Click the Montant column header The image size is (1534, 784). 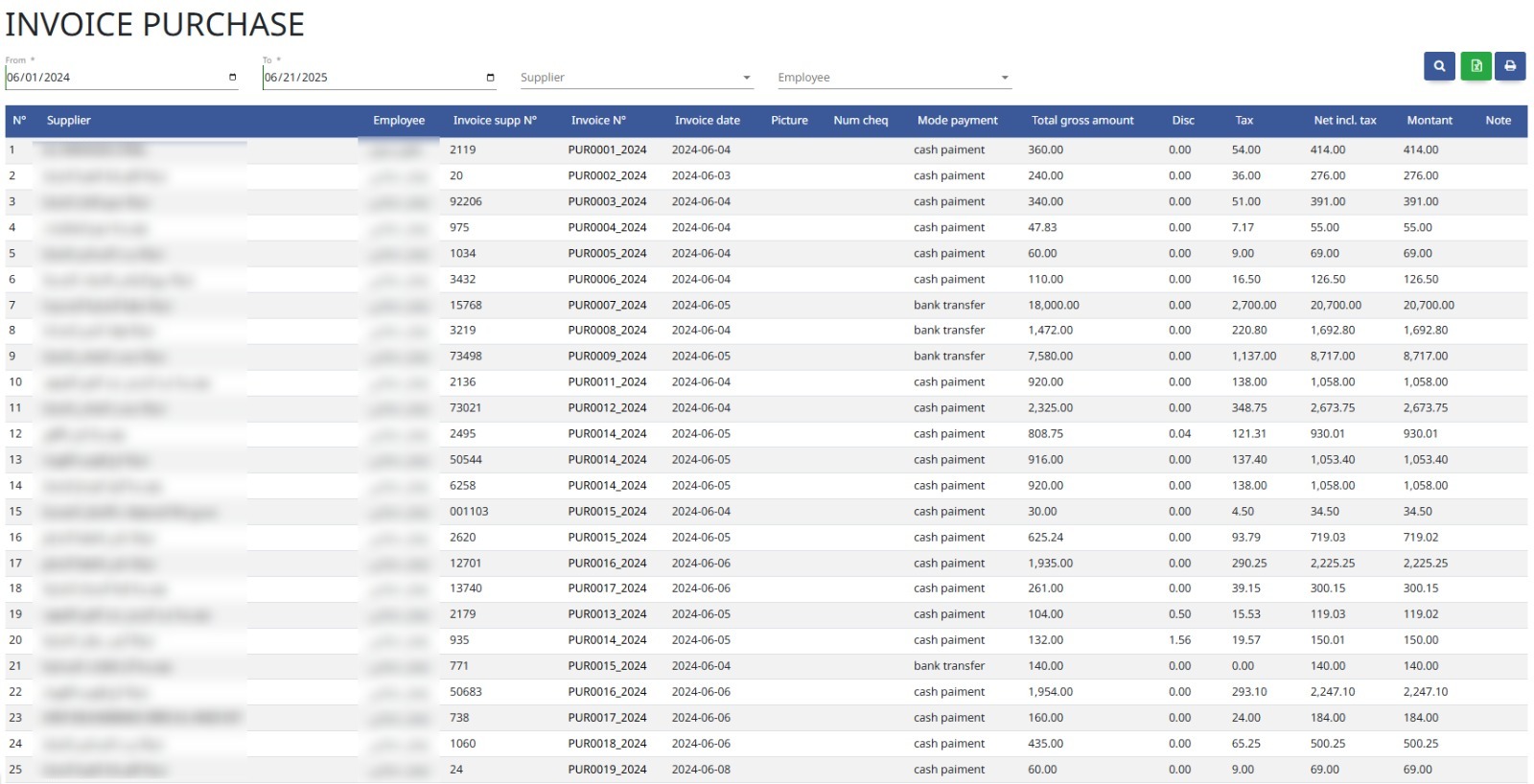pos(1429,121)
